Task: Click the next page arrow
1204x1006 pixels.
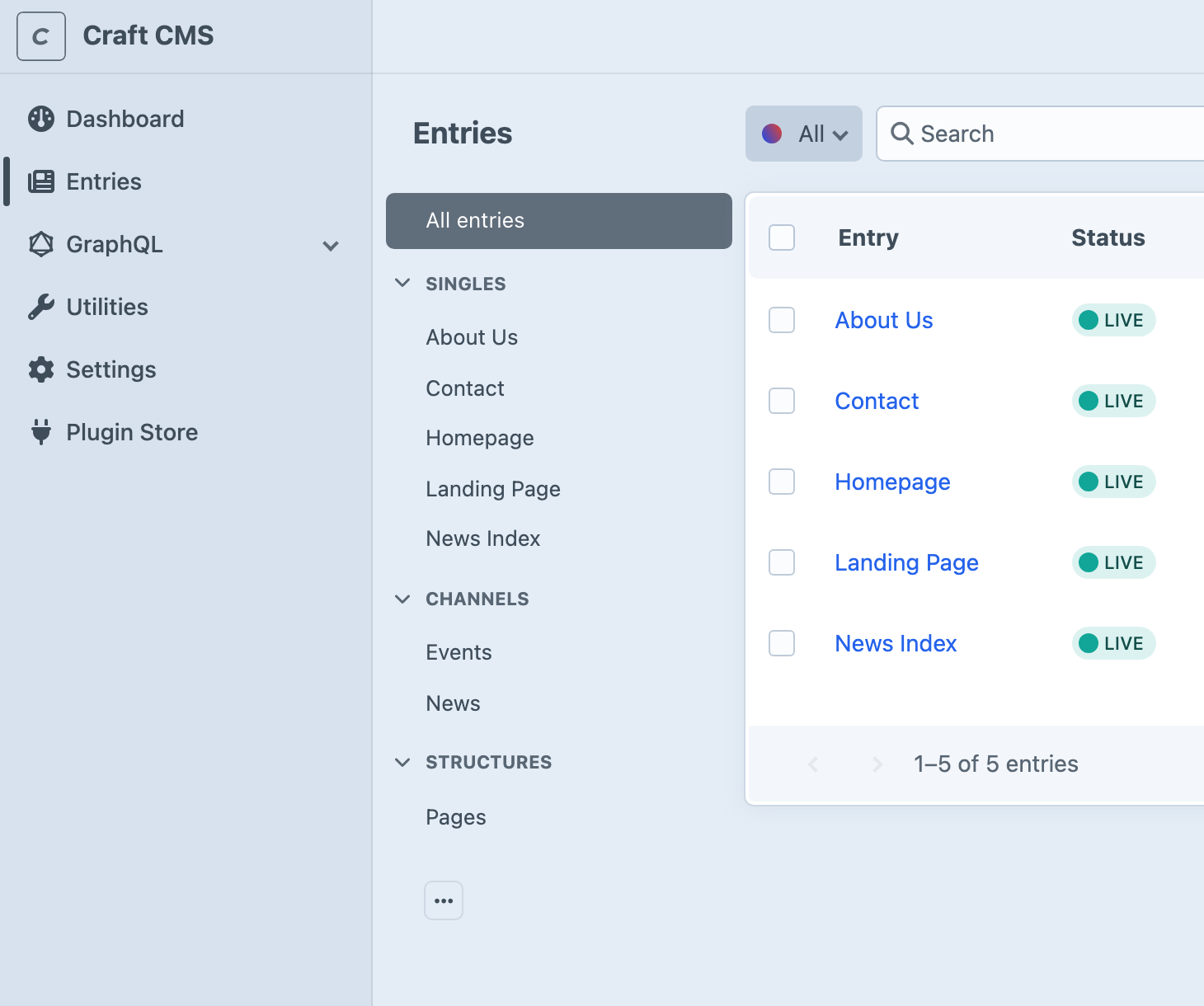Action: coord(877,764)
